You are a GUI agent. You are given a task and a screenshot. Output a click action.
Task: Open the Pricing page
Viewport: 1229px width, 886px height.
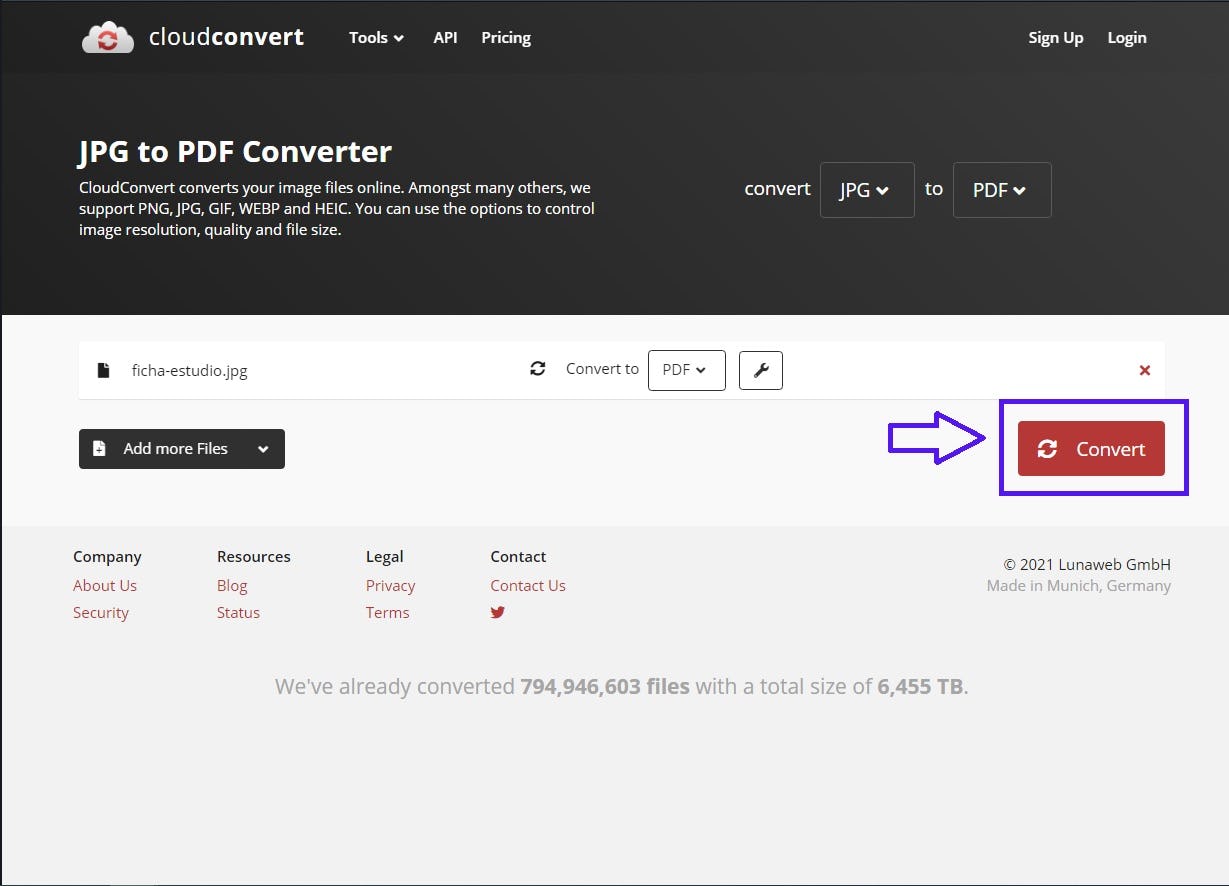click(506, 38)
